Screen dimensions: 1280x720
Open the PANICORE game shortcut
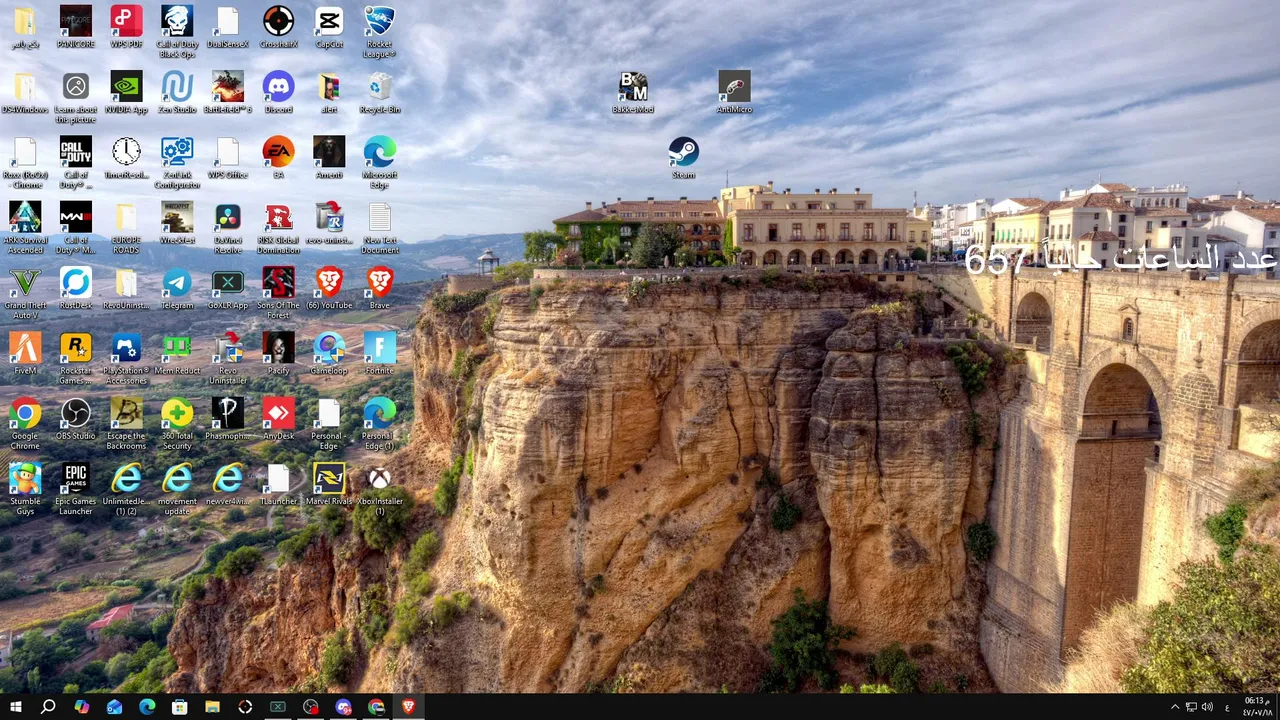tap(76, 27)
